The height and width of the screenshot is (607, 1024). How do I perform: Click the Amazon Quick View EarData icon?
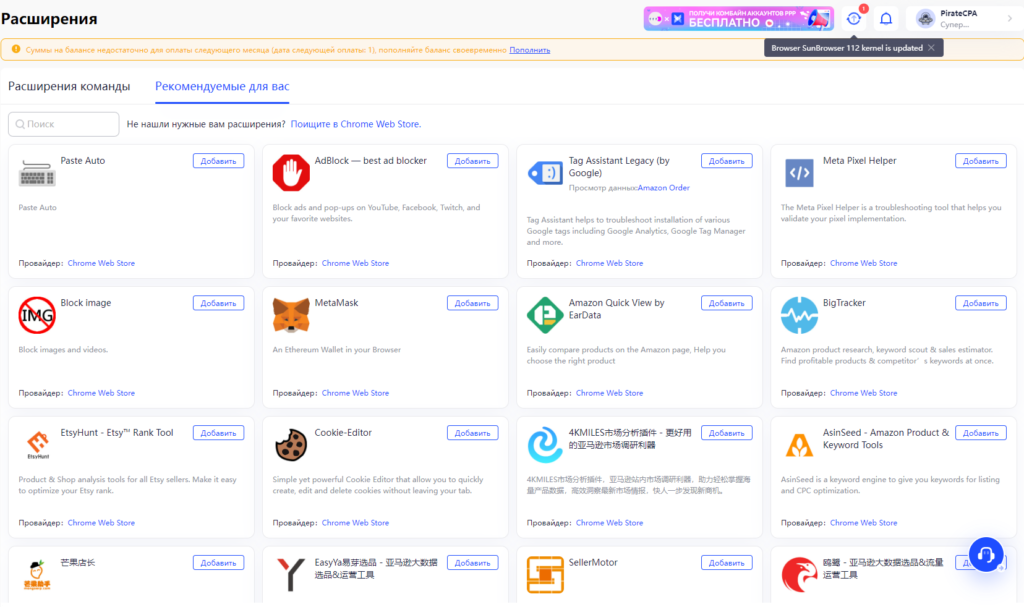click(545, 315)
